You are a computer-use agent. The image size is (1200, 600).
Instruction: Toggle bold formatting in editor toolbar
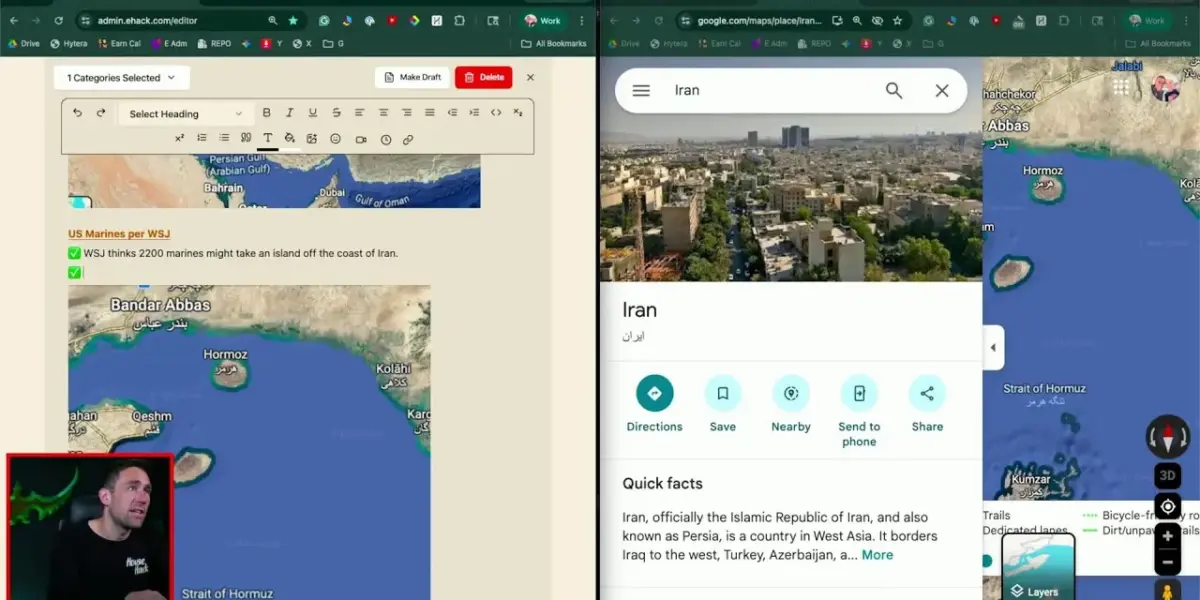coord(266,113)
